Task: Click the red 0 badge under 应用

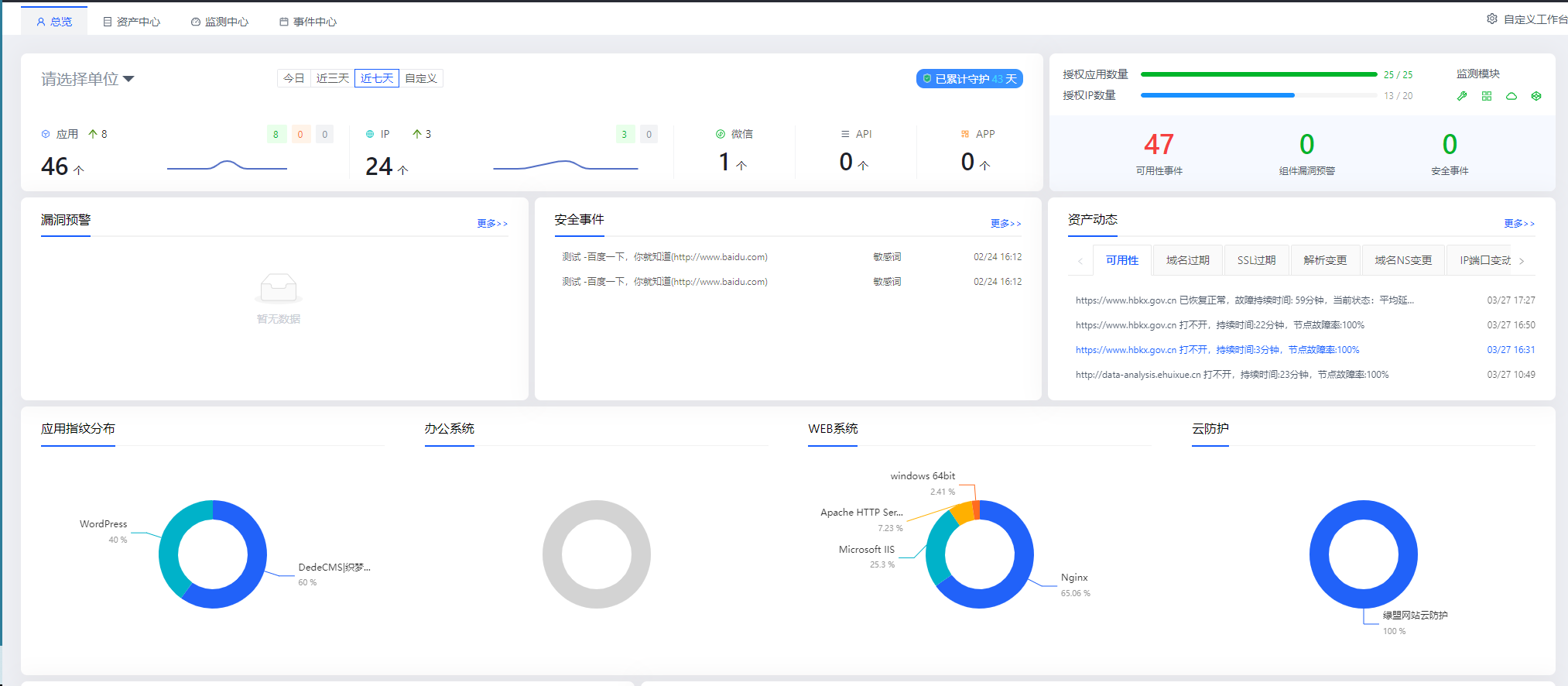Action: tap(300, 135)
